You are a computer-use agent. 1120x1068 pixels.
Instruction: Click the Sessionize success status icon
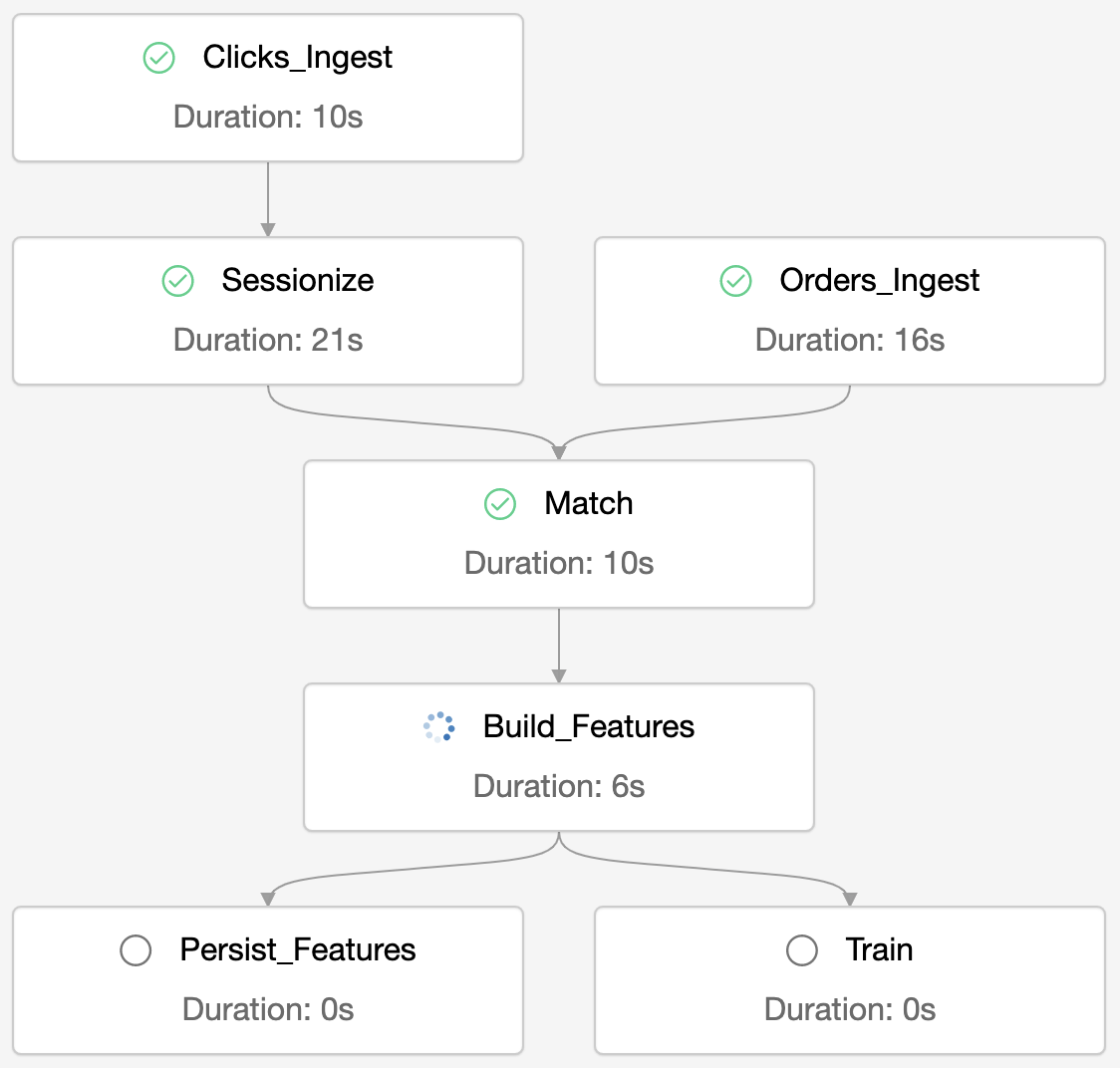[x=177, y=281]
